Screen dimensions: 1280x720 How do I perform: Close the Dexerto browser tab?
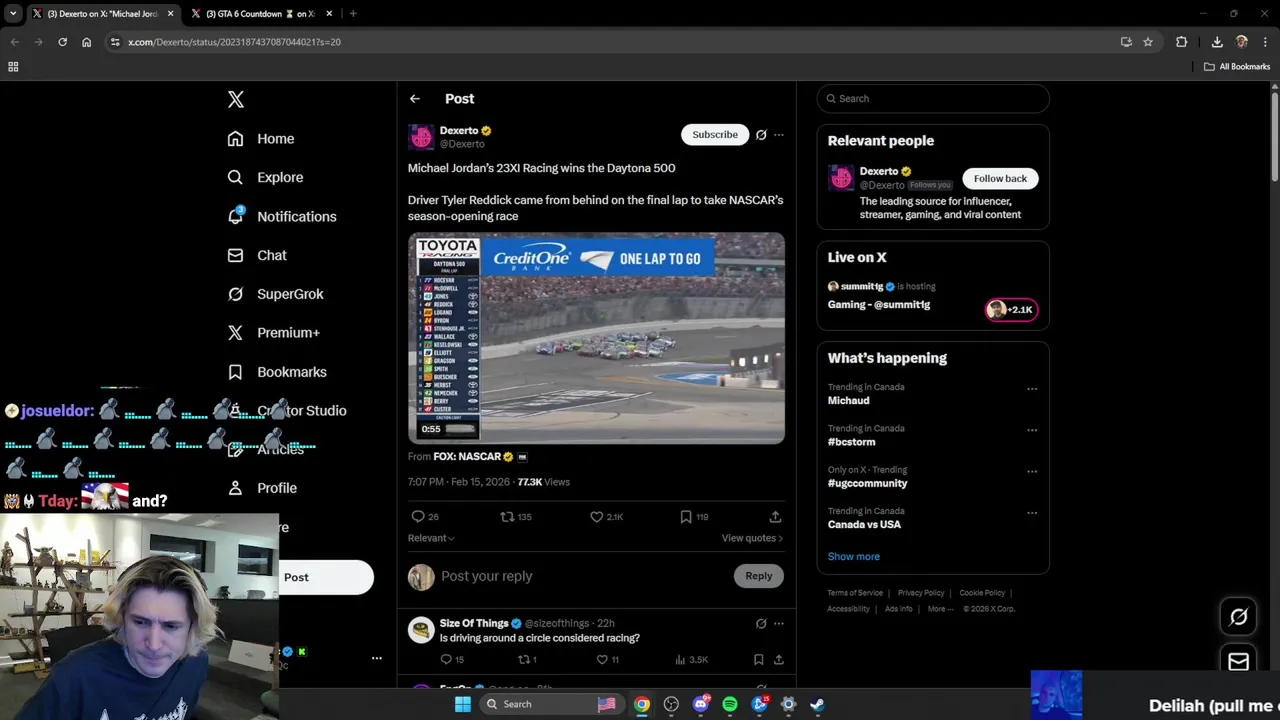pos(170,14)
